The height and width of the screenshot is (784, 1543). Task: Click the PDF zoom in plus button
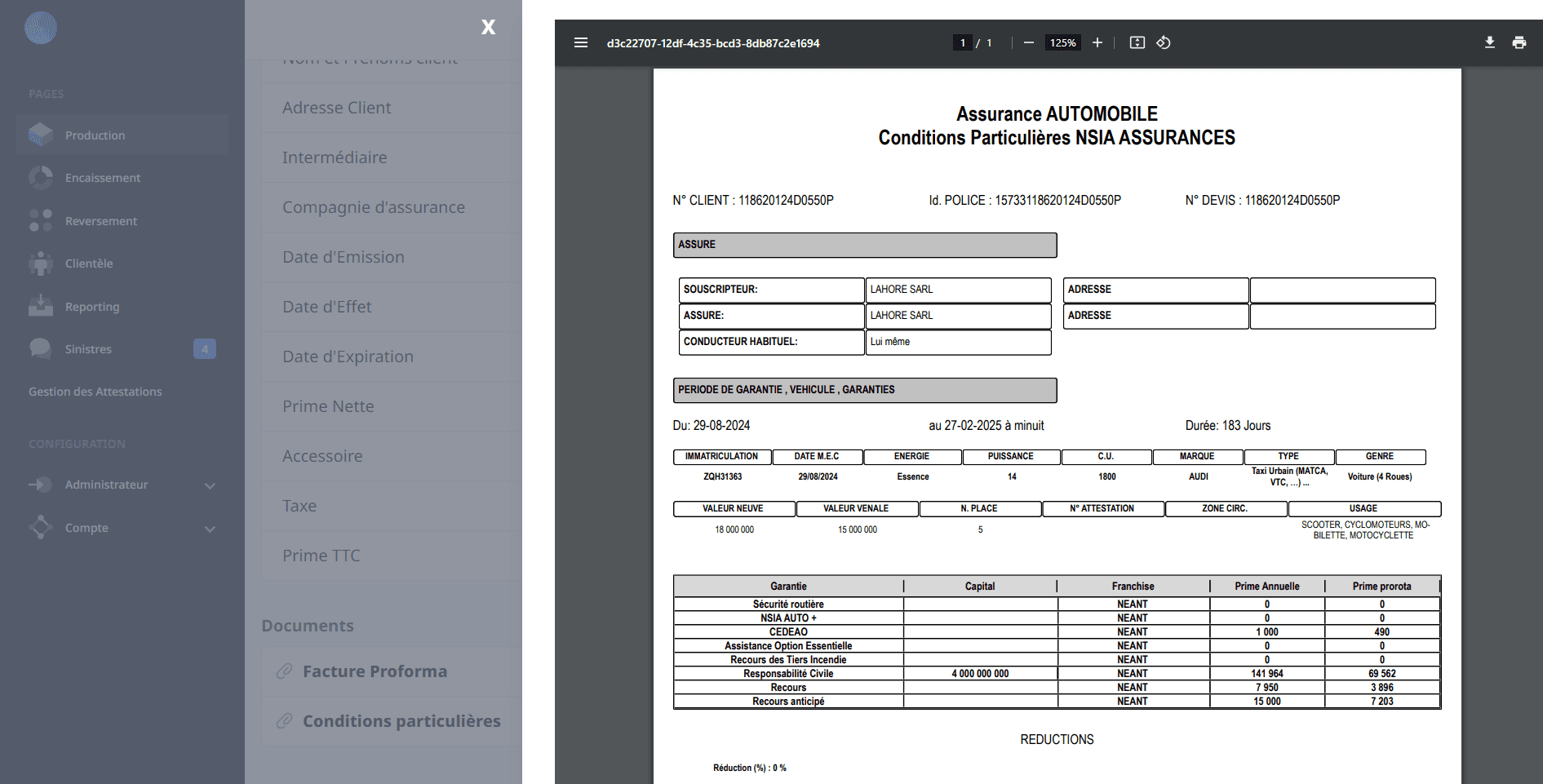(x=1097, y=42)
